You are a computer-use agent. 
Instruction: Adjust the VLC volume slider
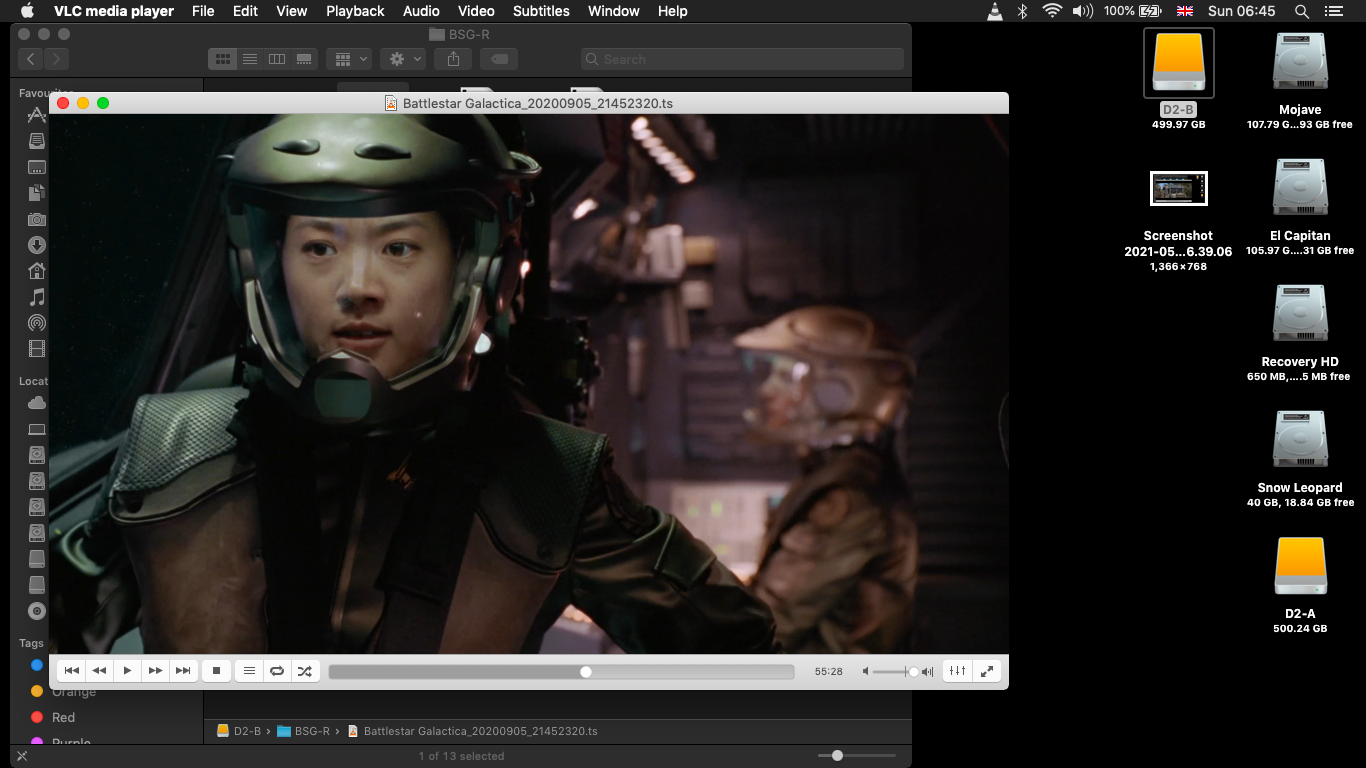895,672
